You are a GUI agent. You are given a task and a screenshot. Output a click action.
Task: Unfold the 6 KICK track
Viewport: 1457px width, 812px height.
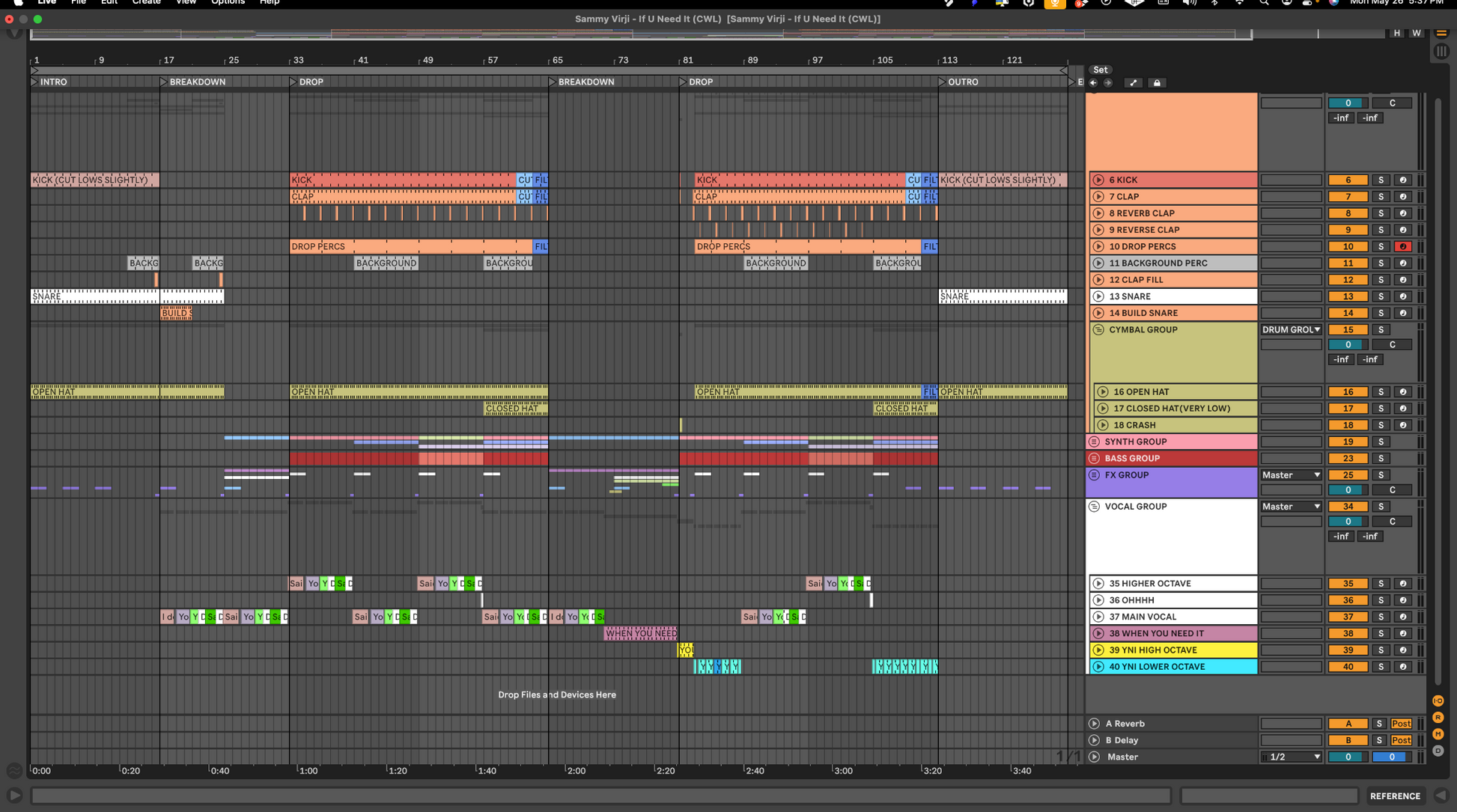1098,180
